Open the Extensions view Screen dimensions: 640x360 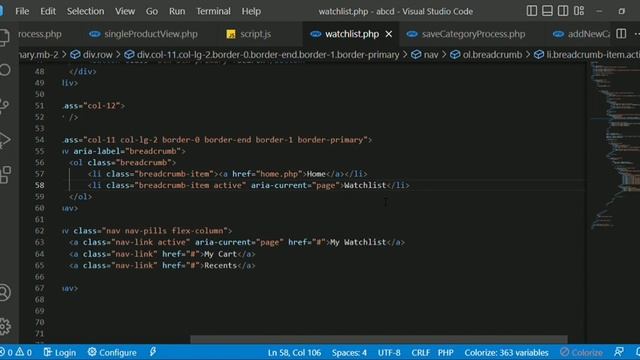5,175
